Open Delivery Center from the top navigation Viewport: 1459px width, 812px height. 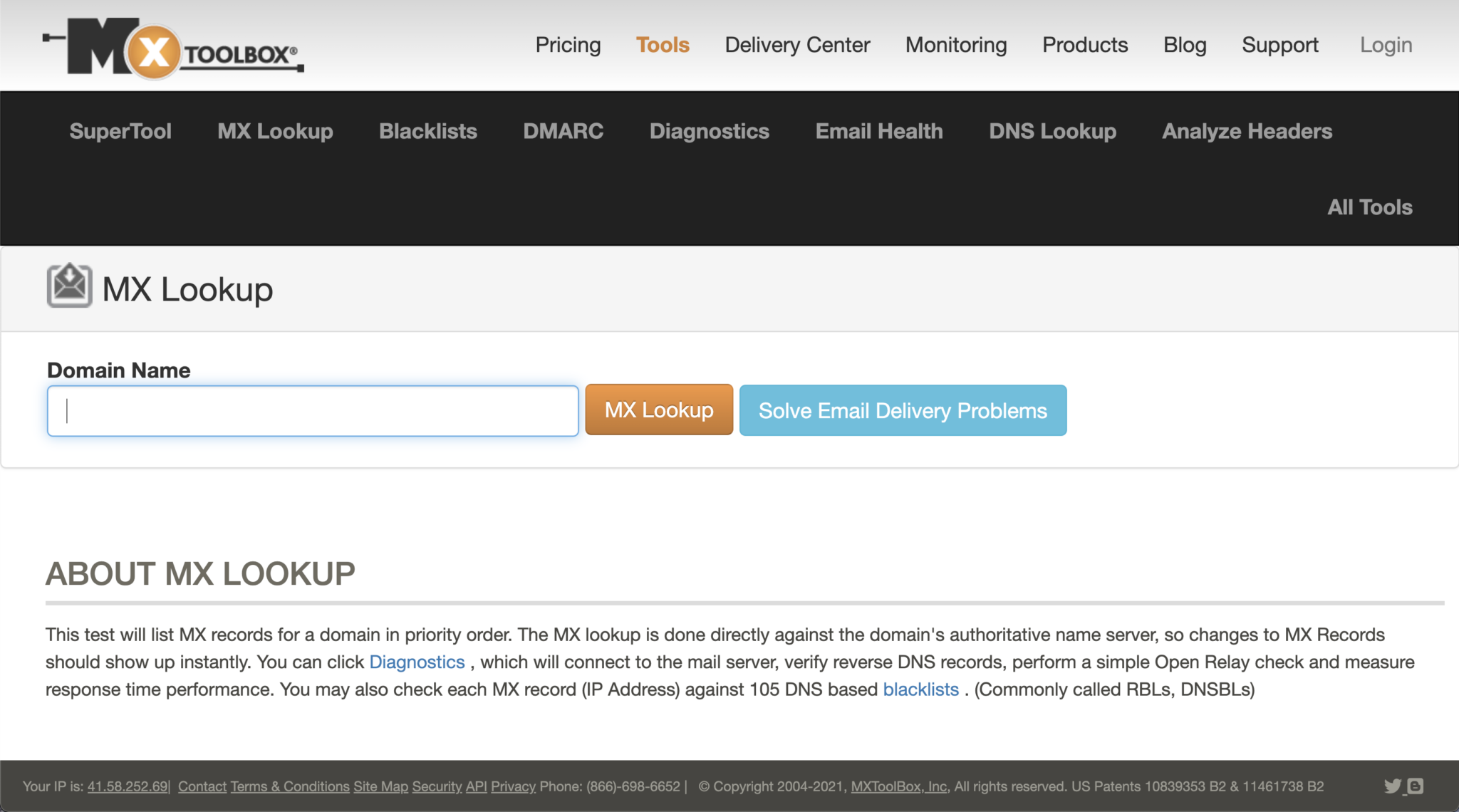[796, 44]
